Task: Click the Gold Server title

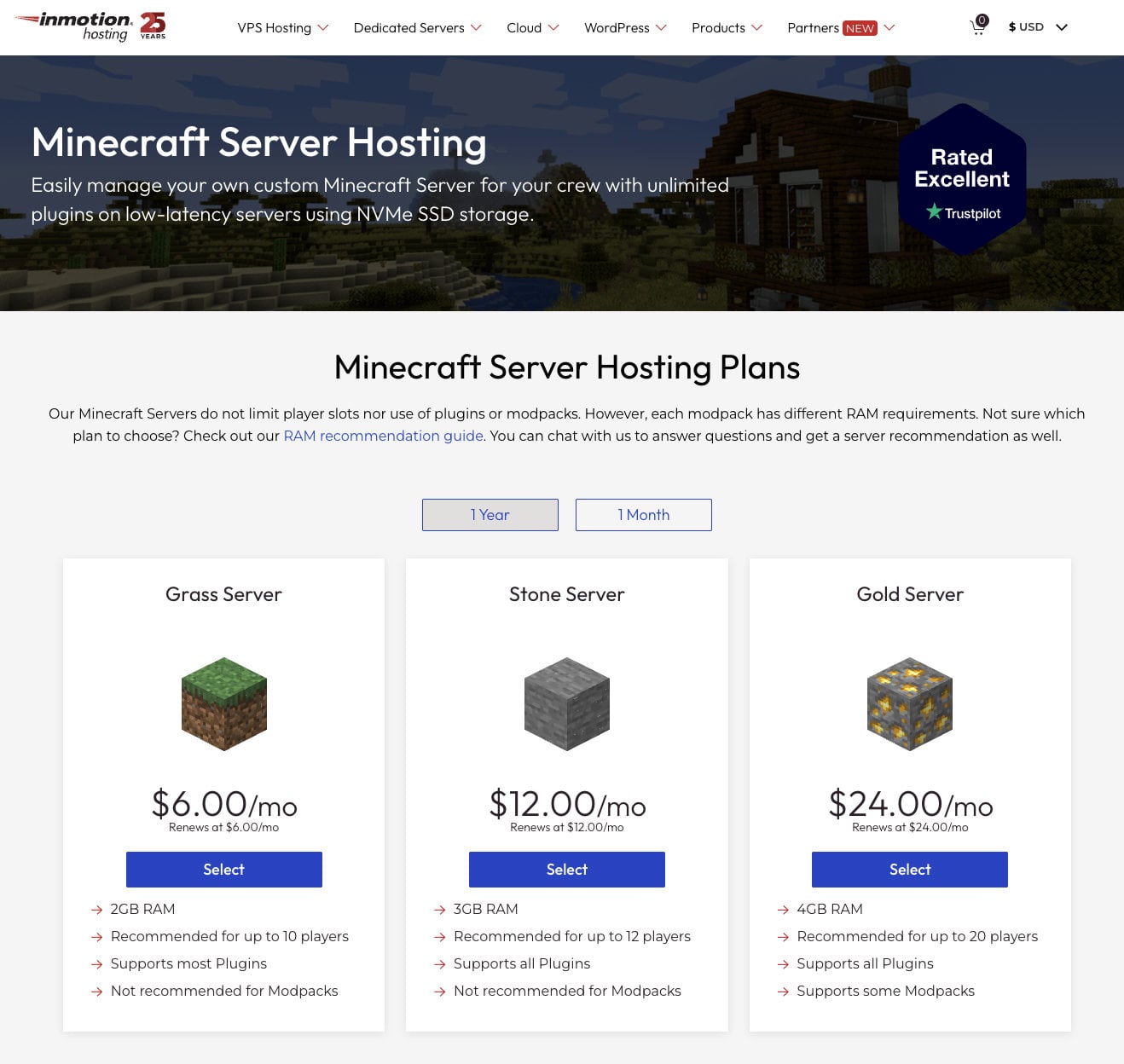Action: point(910,594)
